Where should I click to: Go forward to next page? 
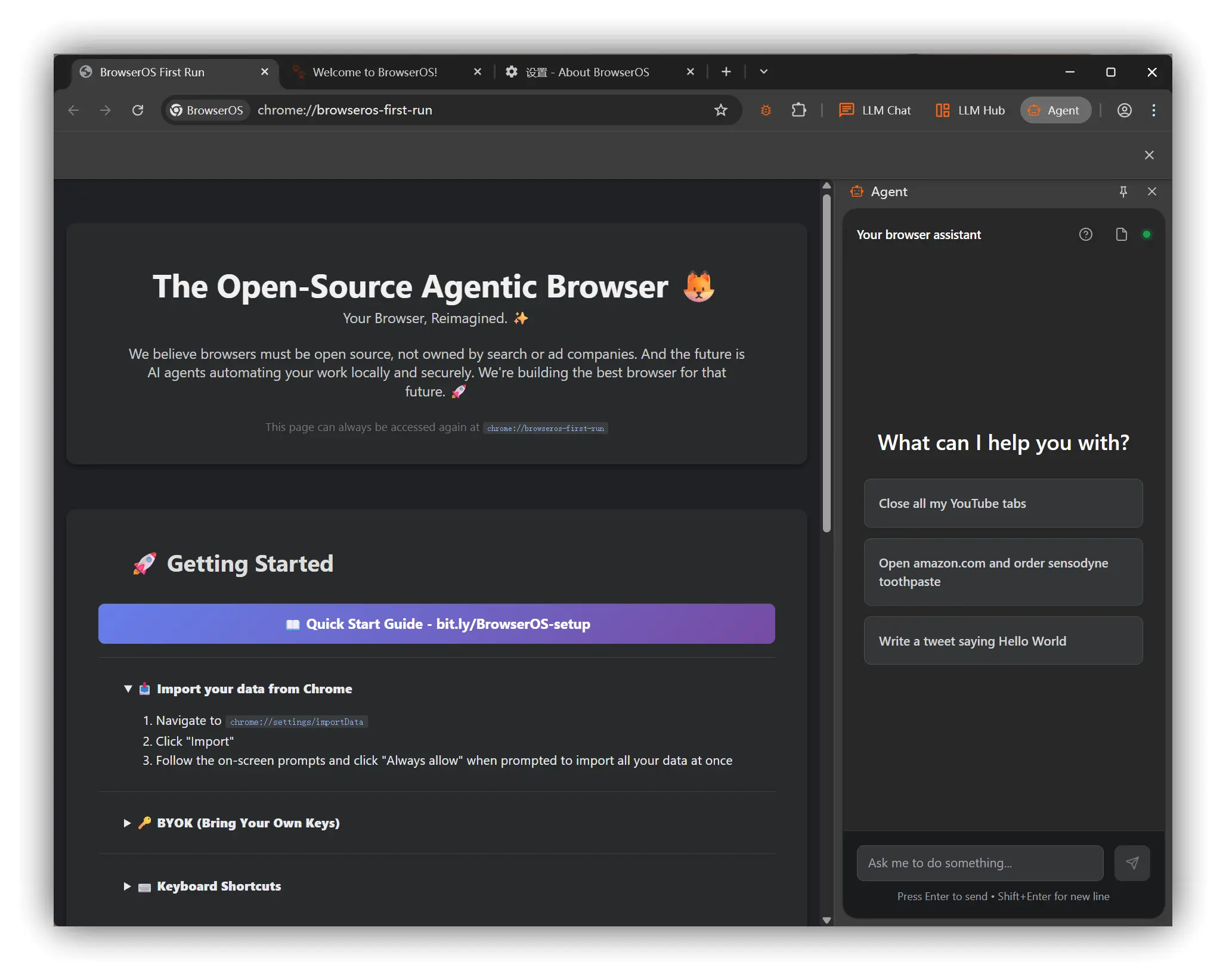(106, 110)
